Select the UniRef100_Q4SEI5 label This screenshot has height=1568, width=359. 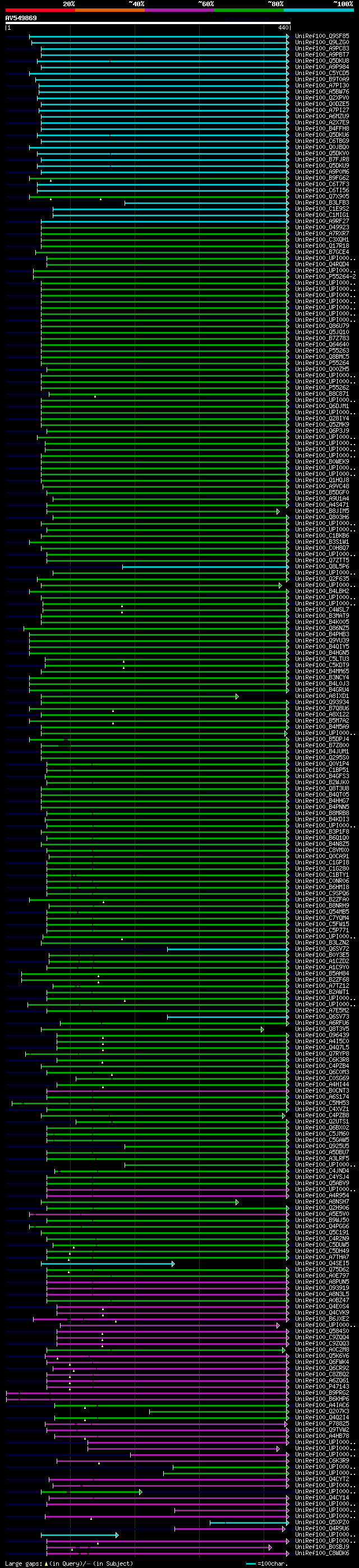(x=323, y=1264)
